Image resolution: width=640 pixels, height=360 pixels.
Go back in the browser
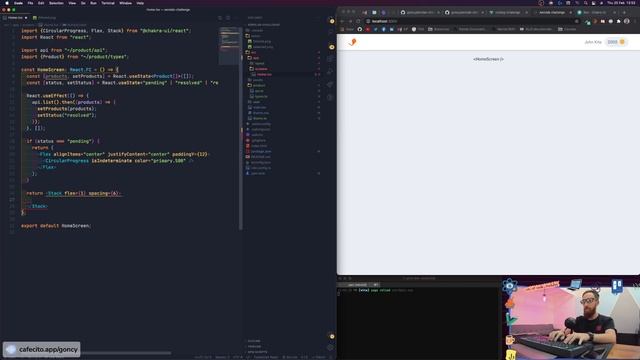pyautogui.click(x=342, y=21)
